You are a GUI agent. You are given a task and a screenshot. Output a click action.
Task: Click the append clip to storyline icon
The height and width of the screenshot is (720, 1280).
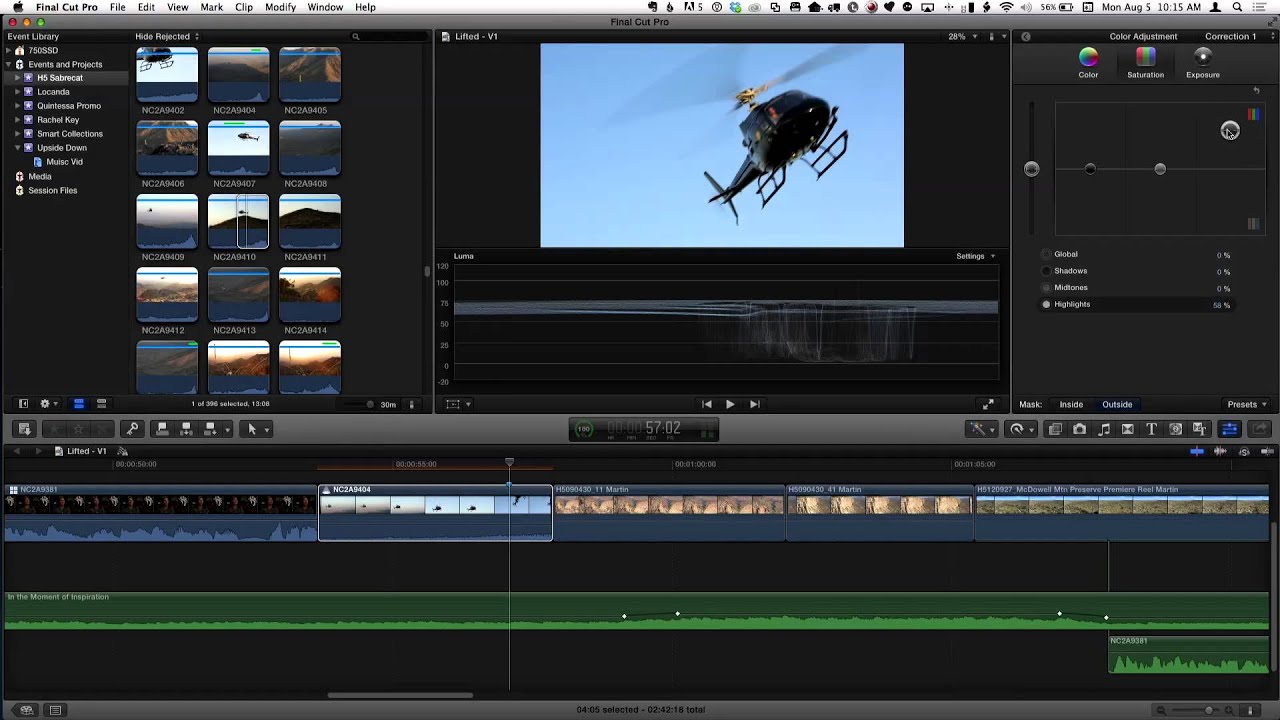pyautogui.click(x=210, y=429)
